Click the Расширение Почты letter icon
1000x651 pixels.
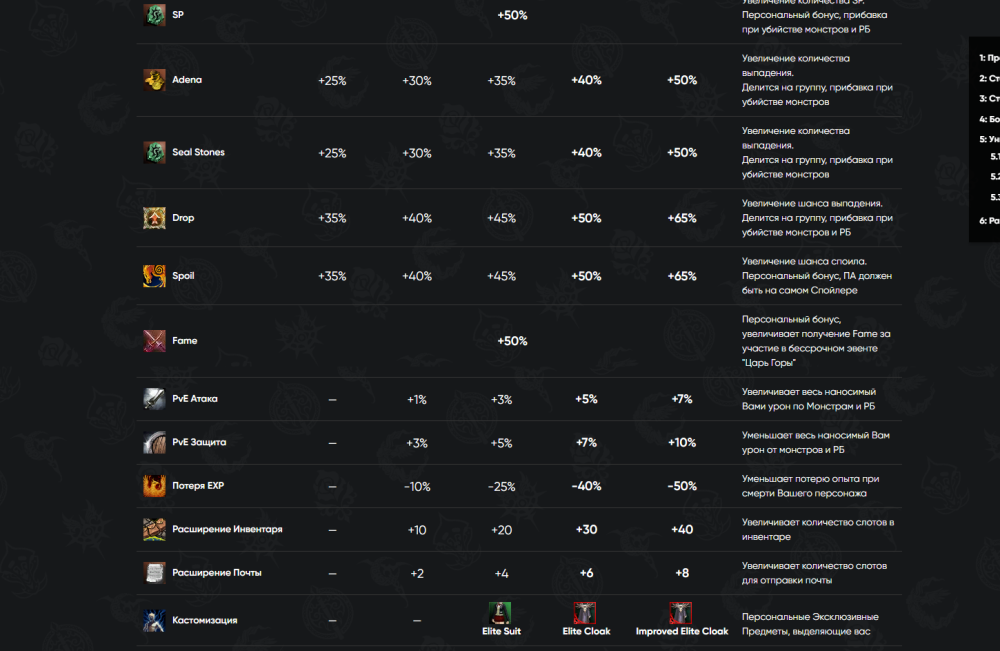154,573
